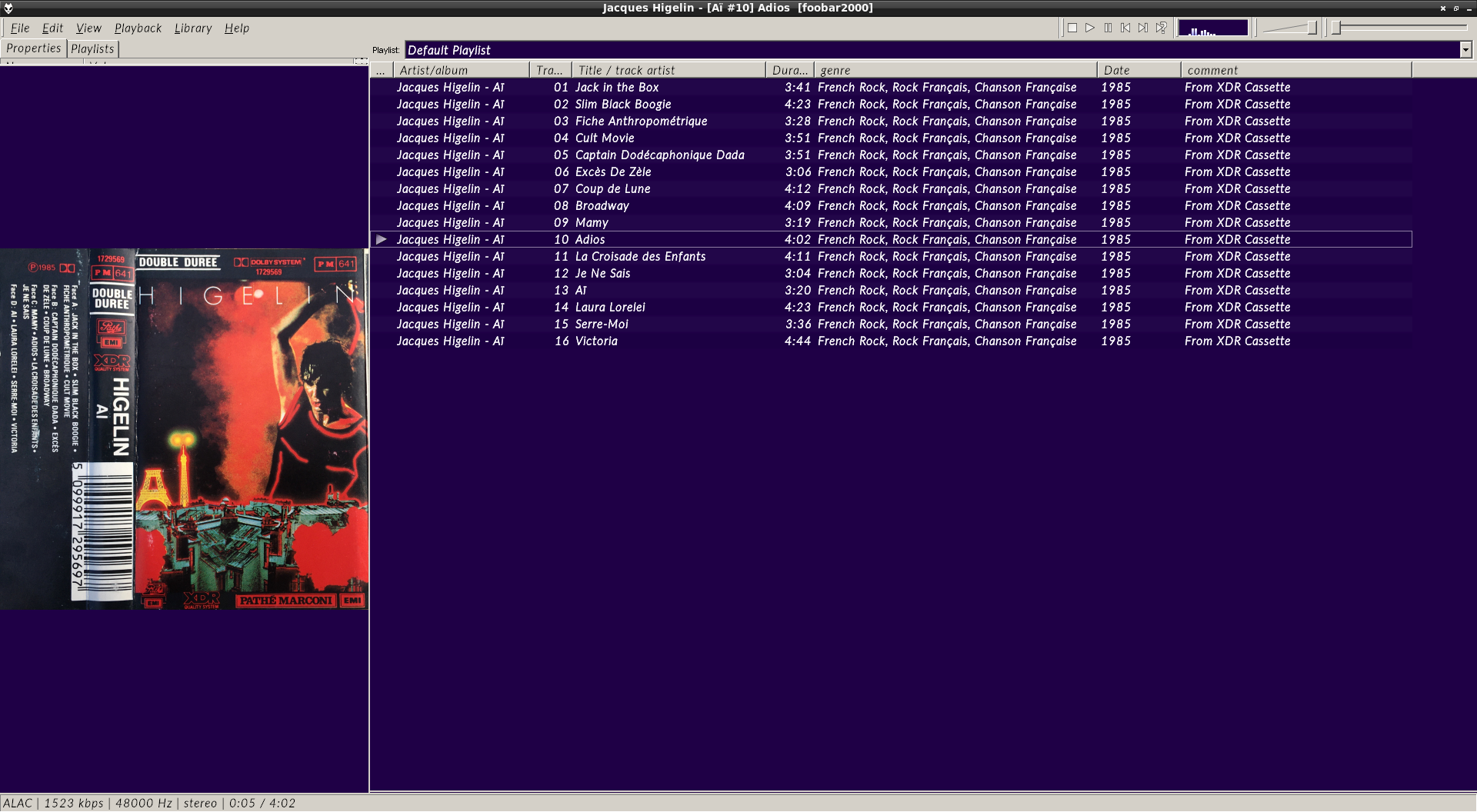Click the 3:41 duration of Jack in the Box
The image size is (1477, 812).
click(798, 88)
